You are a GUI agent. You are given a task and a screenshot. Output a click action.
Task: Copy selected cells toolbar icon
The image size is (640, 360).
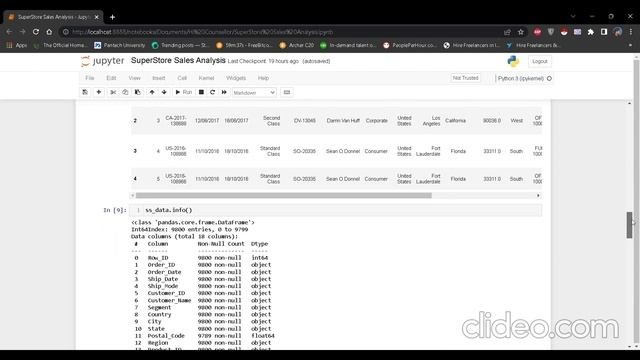tap(125, 92)
